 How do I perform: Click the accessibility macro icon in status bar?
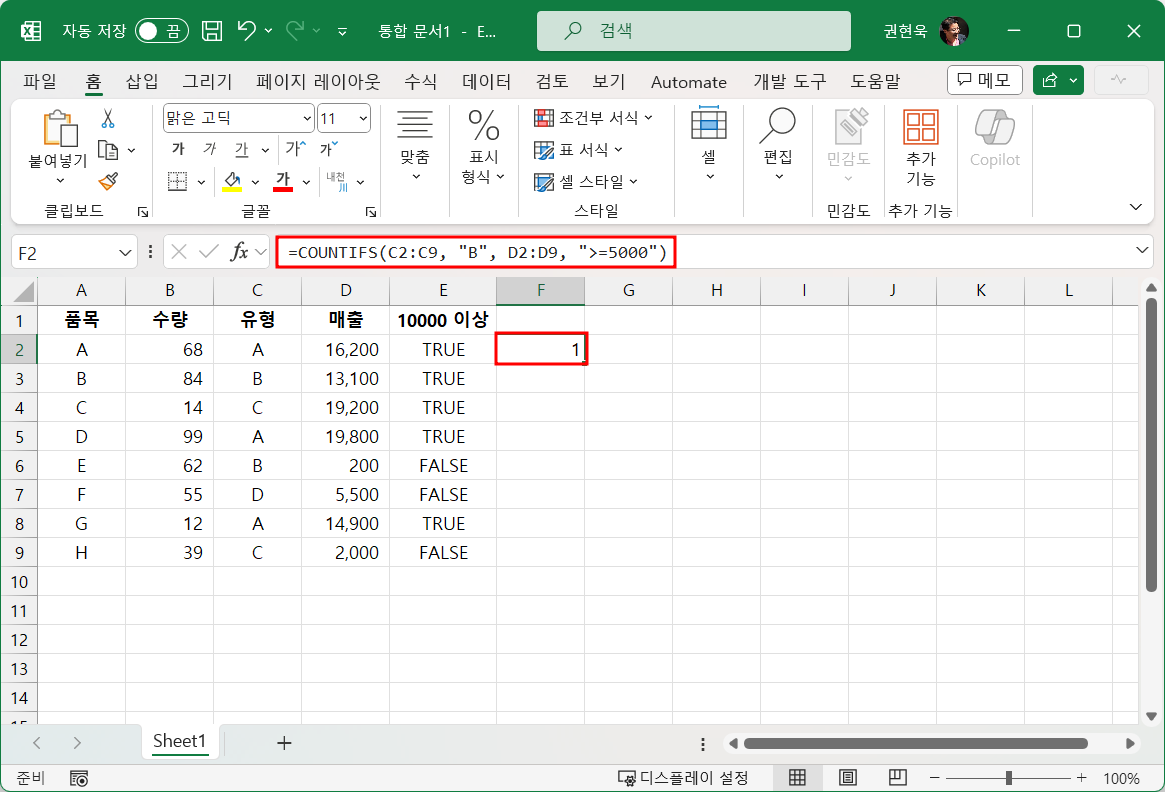[79, 778]
